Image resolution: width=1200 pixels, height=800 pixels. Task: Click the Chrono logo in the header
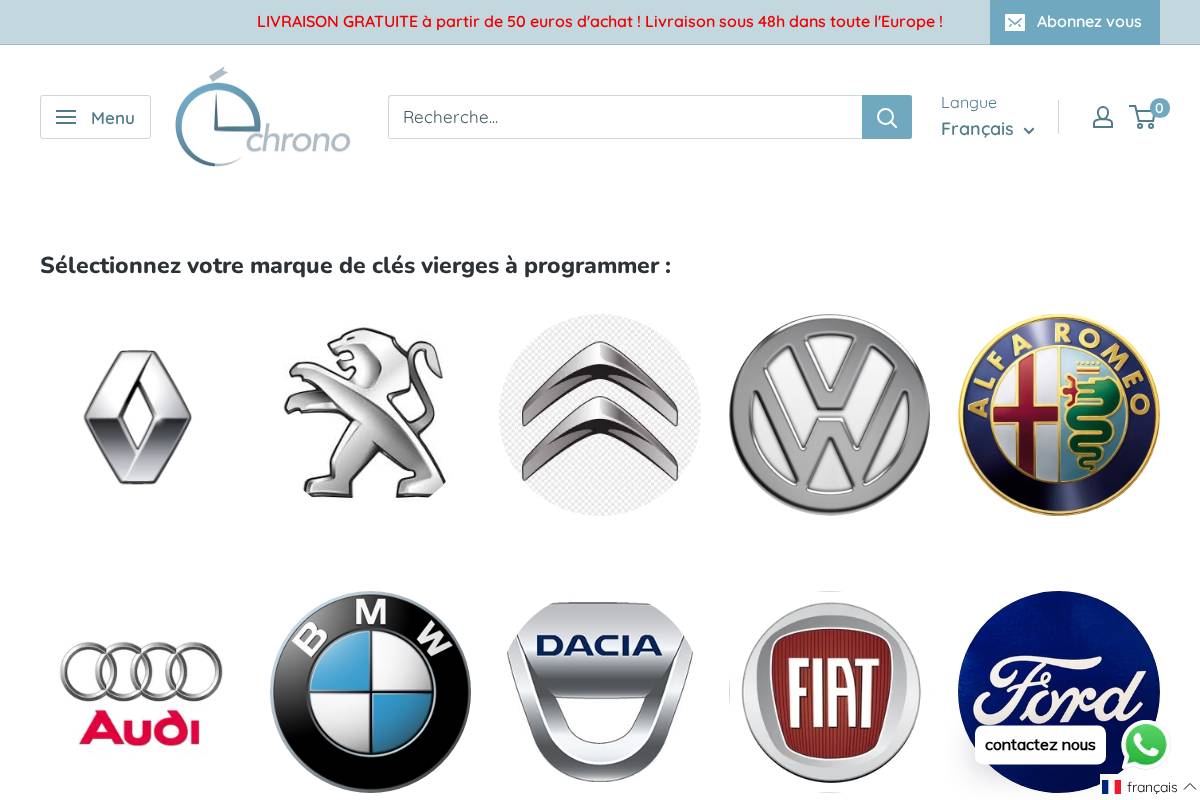pyautogui.click(x=263, y=117)
